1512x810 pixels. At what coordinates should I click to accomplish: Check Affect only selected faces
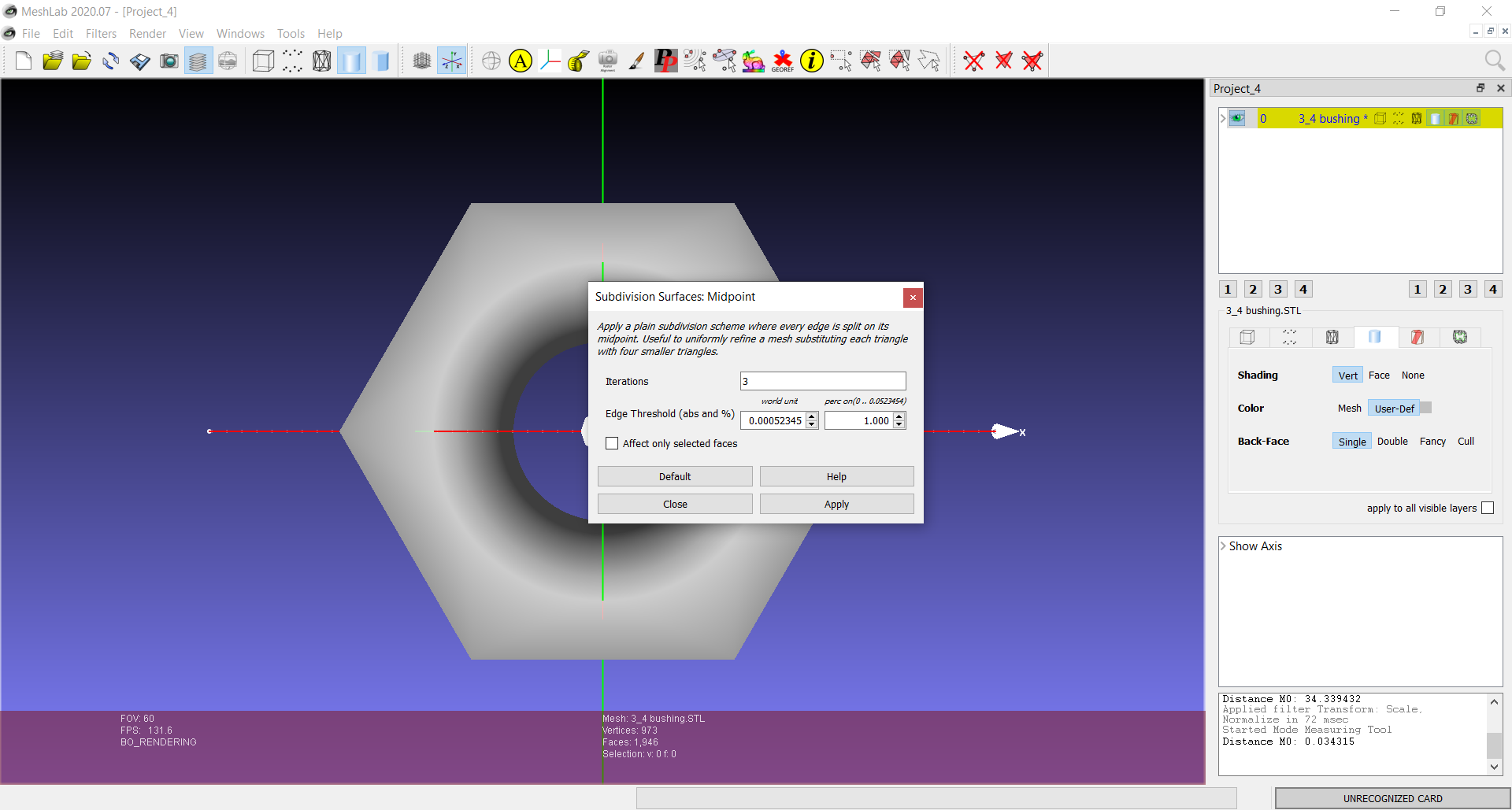(612, 444)
